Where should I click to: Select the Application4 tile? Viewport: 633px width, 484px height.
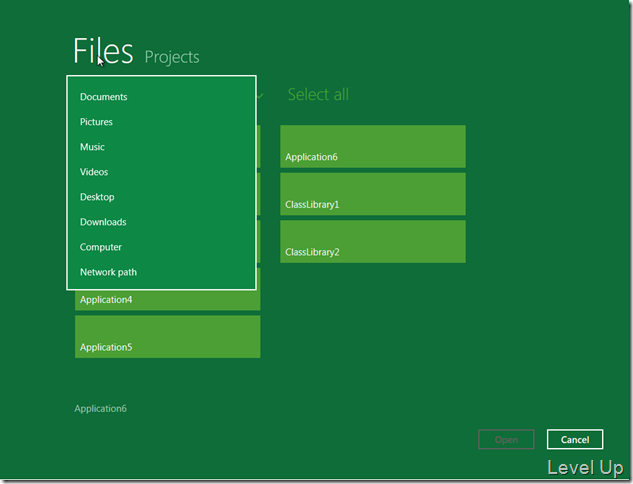168,300
